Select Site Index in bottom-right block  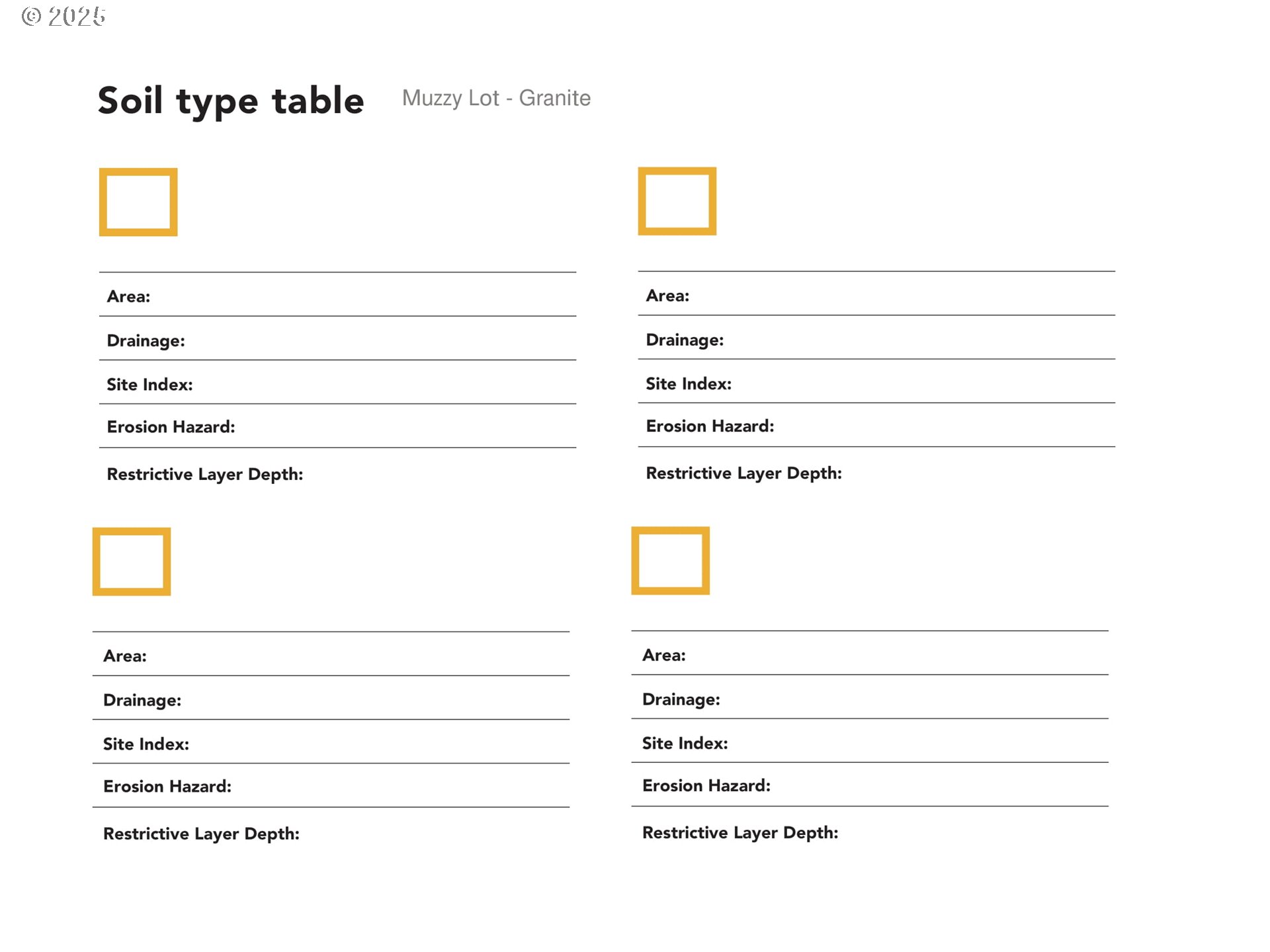[685, 743]
